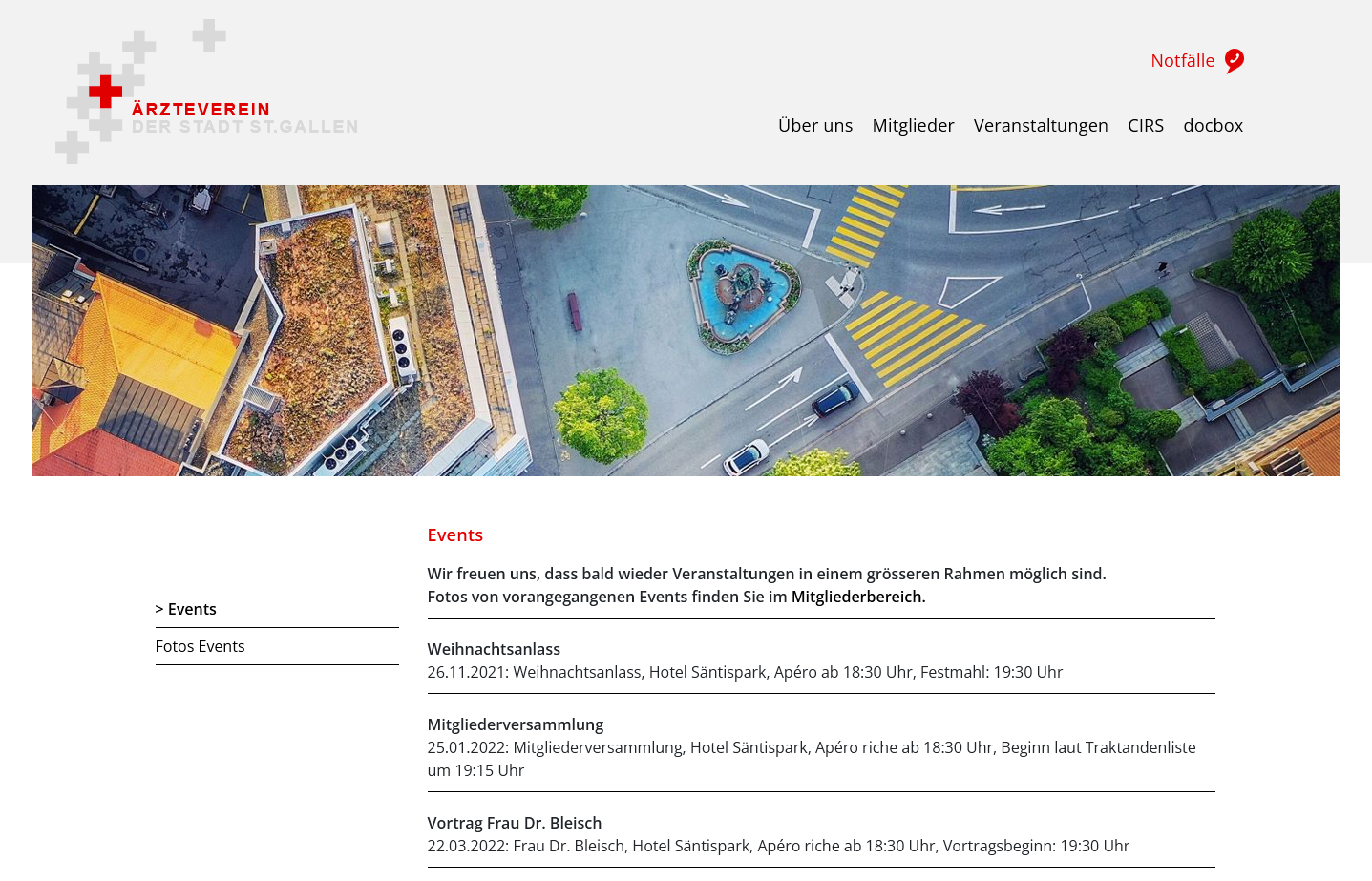1372x881 pixels.
Task: Follow the Mitgliederbereich link
Action: pyautogui.click(x=857, y=597)
